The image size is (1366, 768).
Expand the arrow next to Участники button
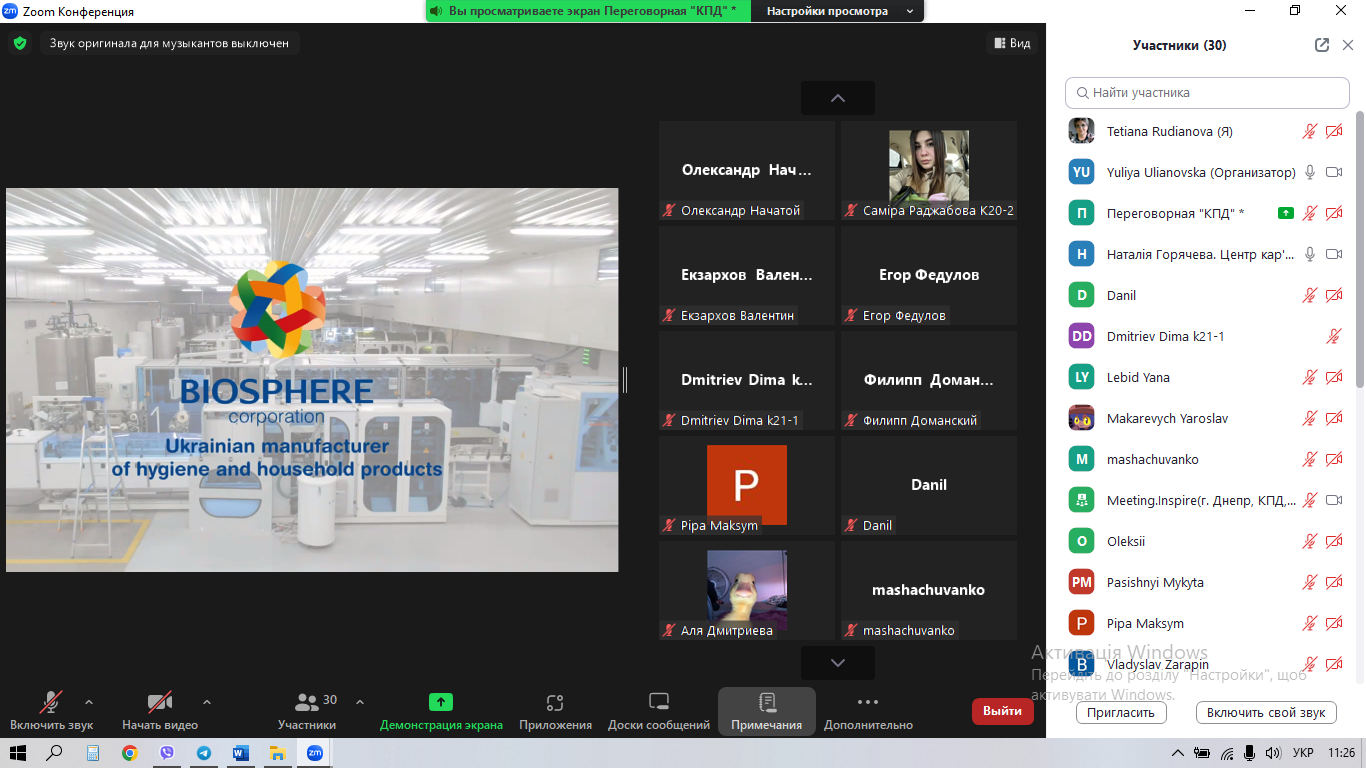[360, 701]
